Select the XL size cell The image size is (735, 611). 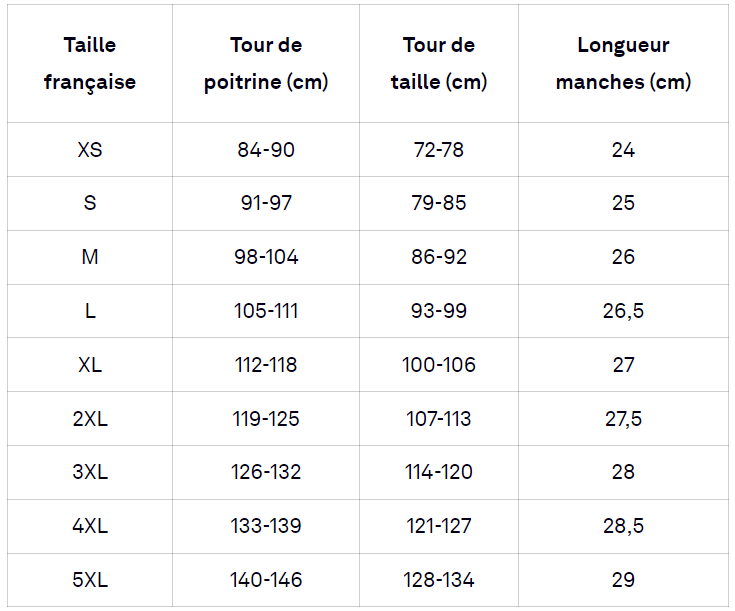click(x=90, y=365)
